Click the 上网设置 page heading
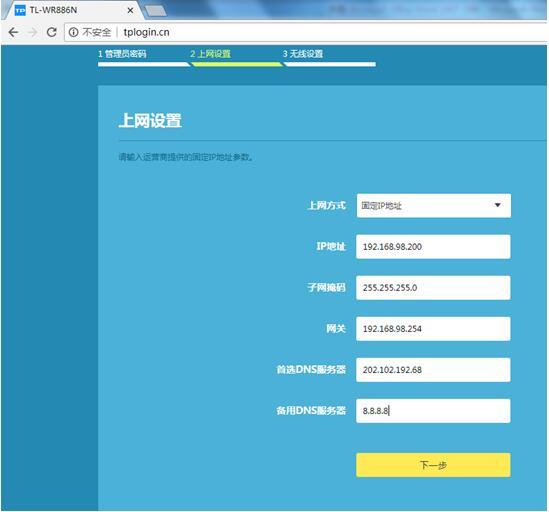The image size is (549, 512). click(150, 120)
